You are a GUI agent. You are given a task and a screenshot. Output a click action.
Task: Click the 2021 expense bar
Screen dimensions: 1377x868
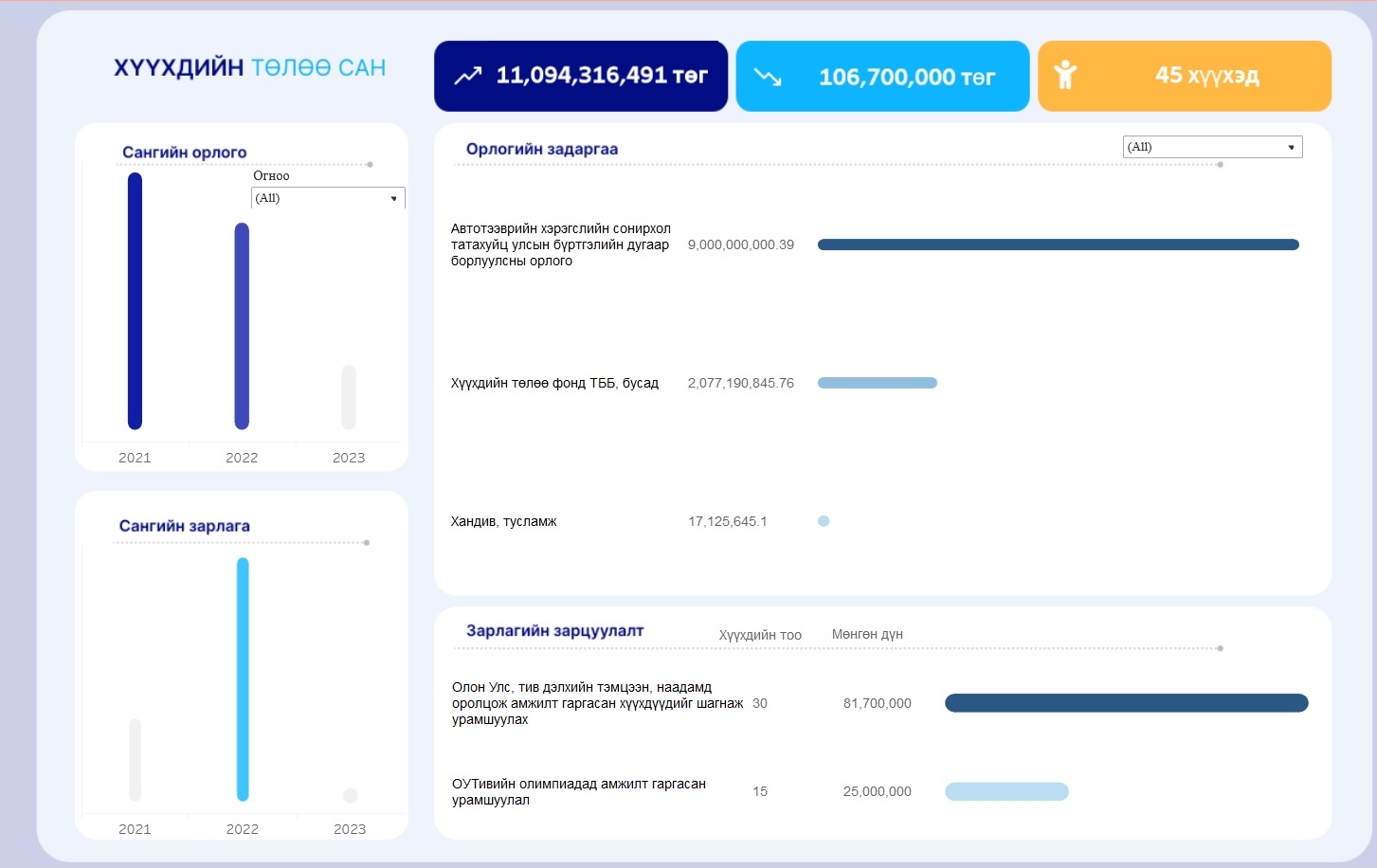pyautogui.click(x=135, y=759)
